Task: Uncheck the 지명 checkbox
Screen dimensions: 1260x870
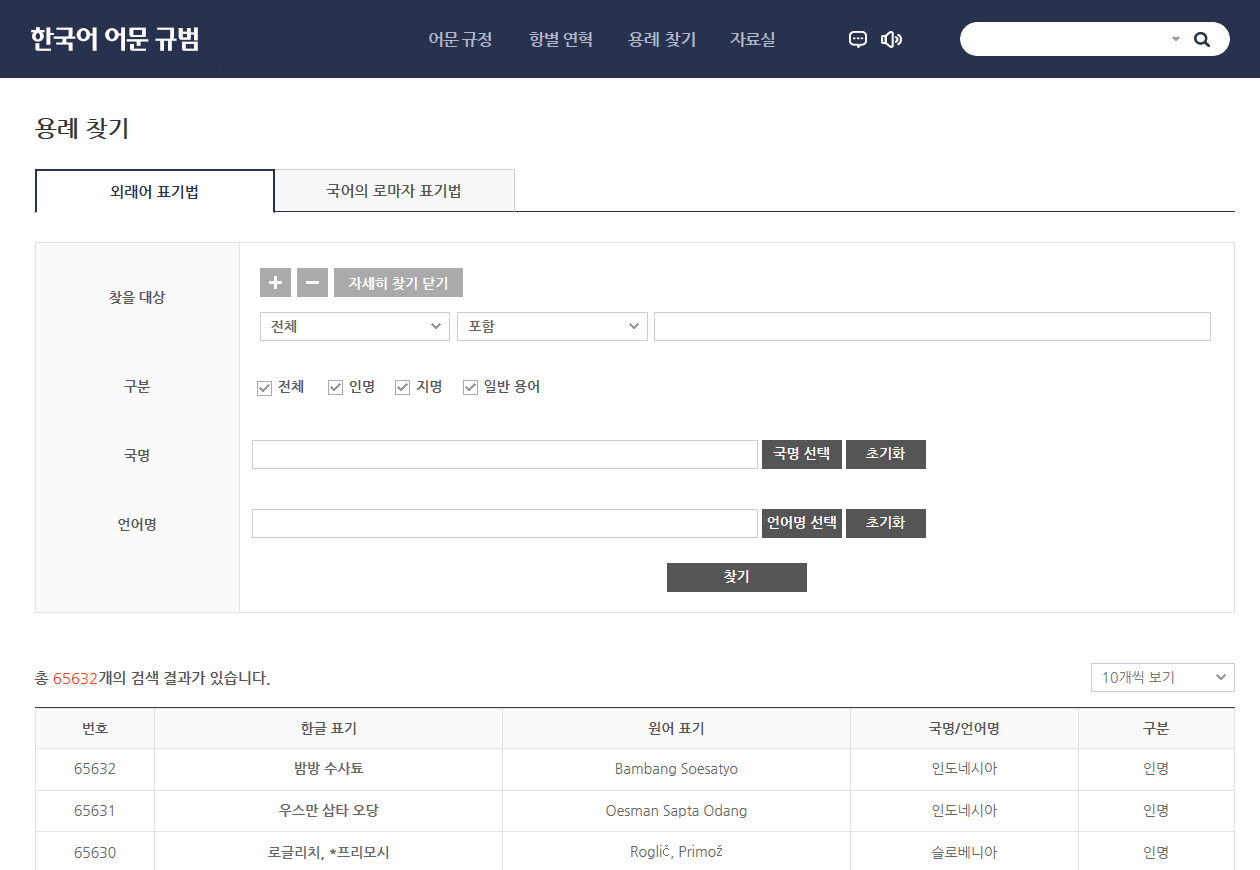Action: (403, 388)
